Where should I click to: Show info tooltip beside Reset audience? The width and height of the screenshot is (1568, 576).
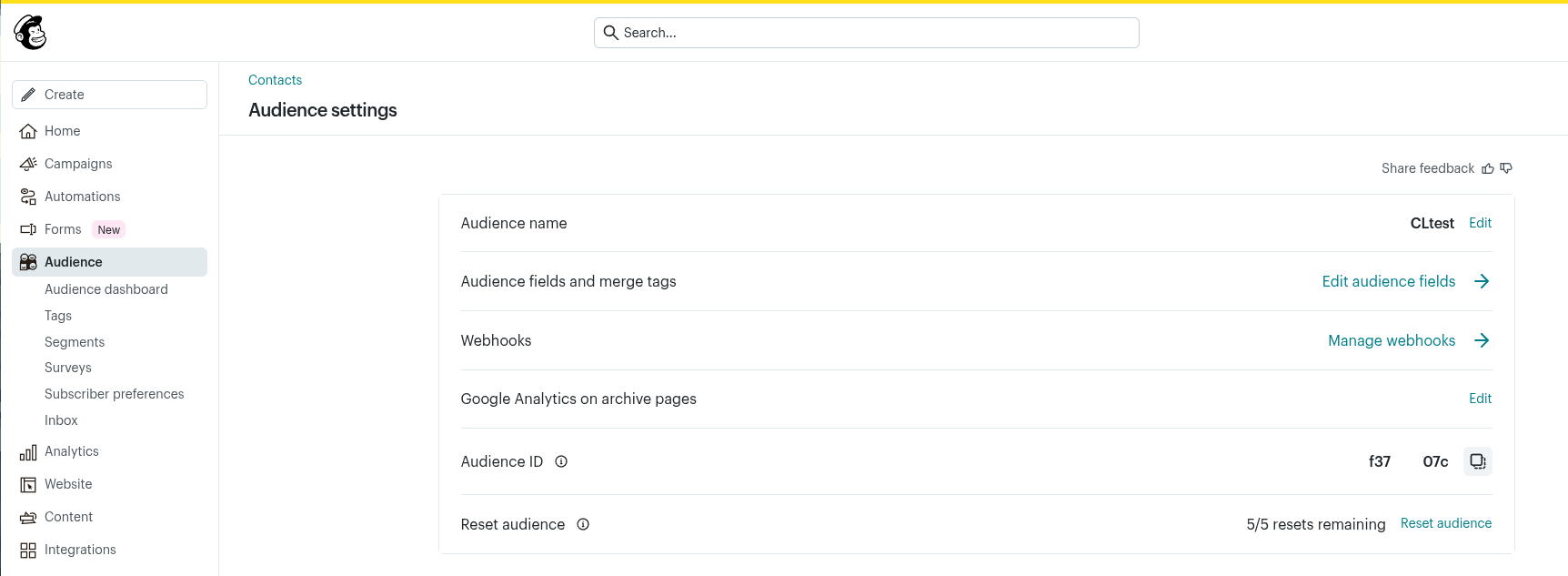click(x=583, y=524)
